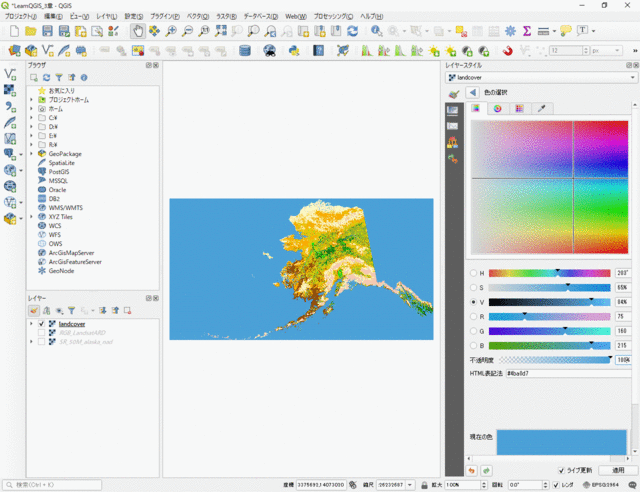Click the Save Project icon
640x492 pixels.
tap(47, 31)
